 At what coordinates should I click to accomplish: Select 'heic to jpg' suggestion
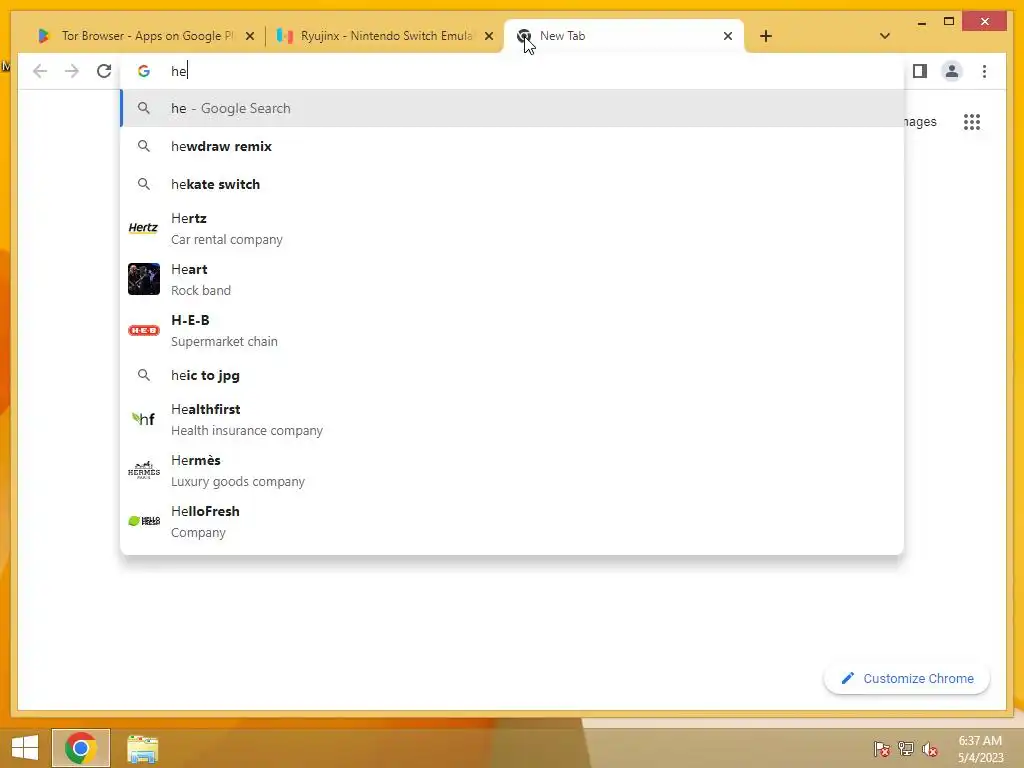[512, 376]
